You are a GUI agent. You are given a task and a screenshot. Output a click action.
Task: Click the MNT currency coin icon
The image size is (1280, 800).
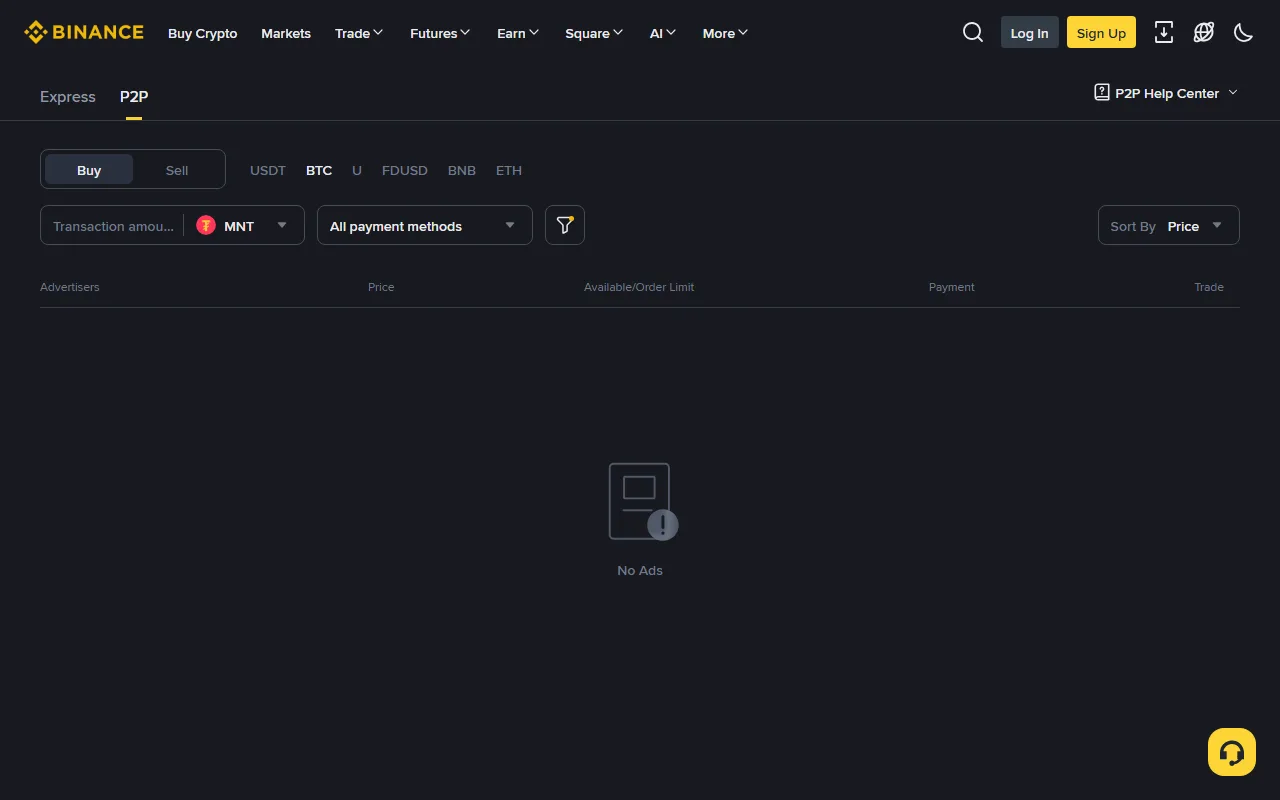pos(206,226)
